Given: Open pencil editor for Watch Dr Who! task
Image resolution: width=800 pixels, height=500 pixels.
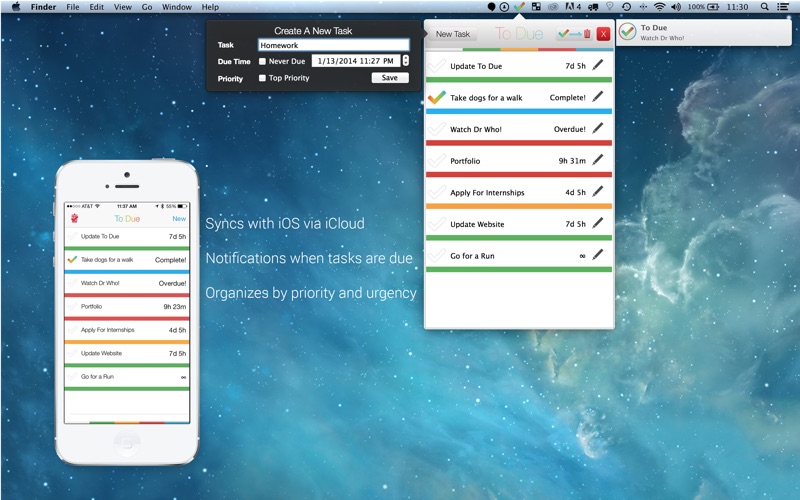Looking at the screenshot, I should coord(597,128).
